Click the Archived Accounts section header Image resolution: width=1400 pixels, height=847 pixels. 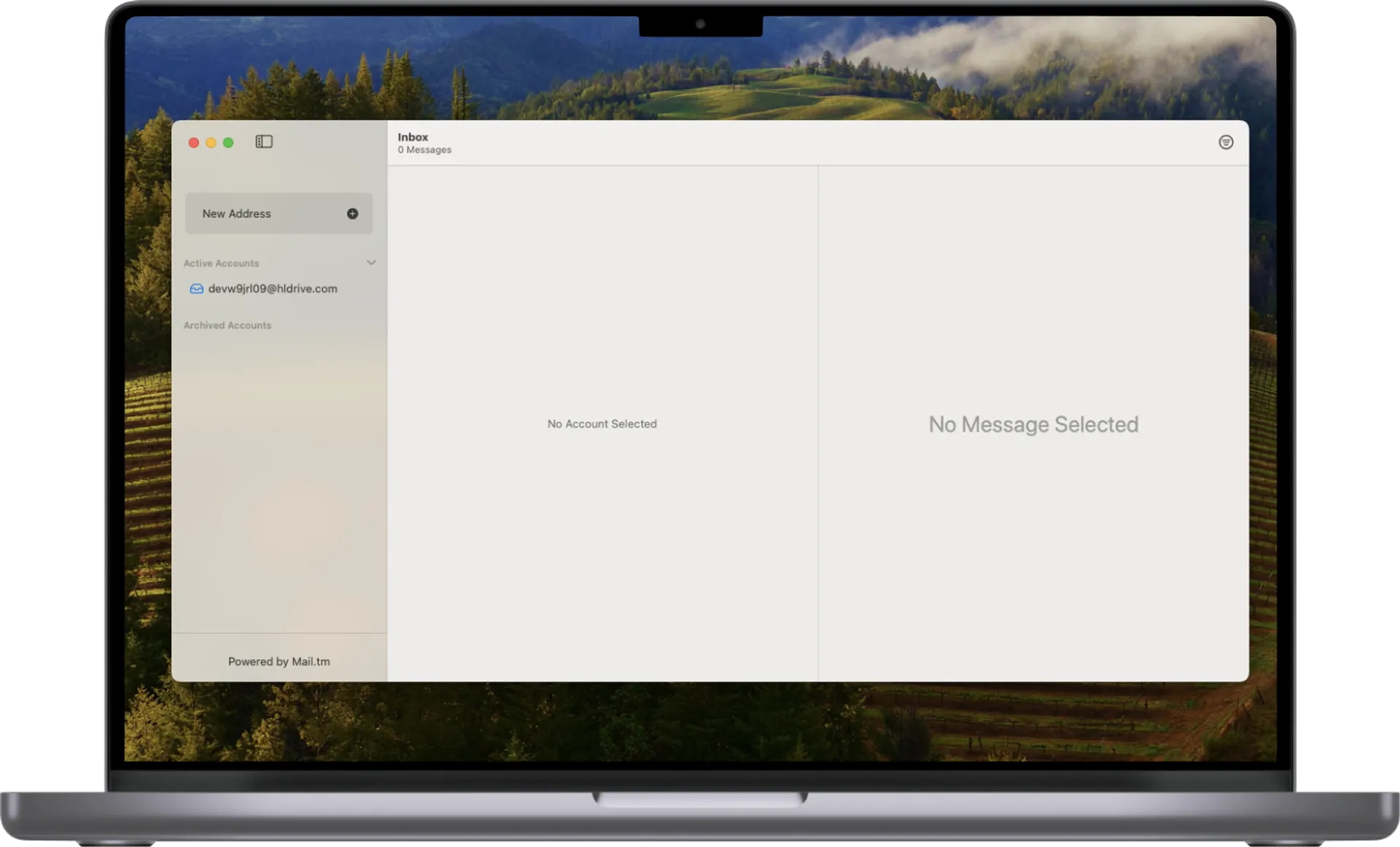(227, 325)
